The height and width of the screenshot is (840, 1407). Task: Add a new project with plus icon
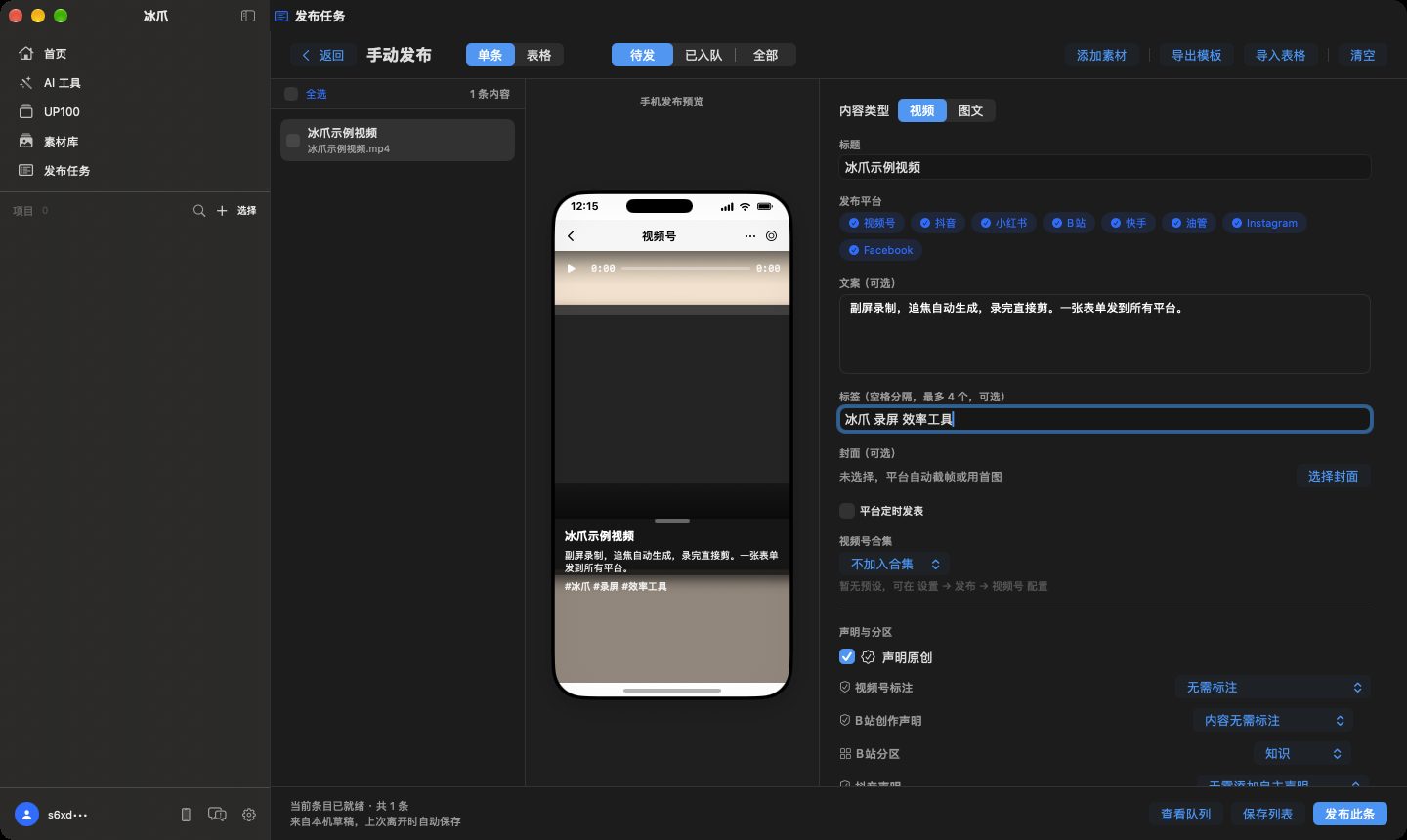[x=222, y=211]
